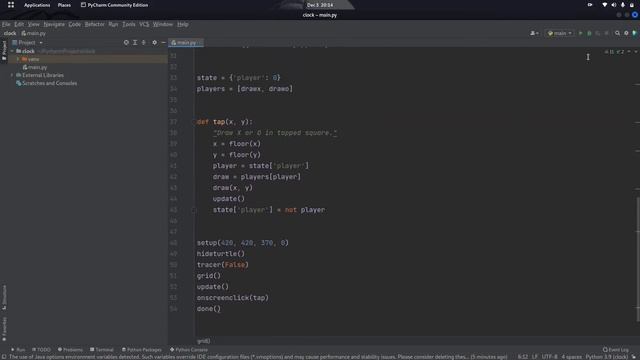The width and height of the screenshot is (640, 360).
Task: Go to previous highlighted error arrow
Action: point(629,52)
